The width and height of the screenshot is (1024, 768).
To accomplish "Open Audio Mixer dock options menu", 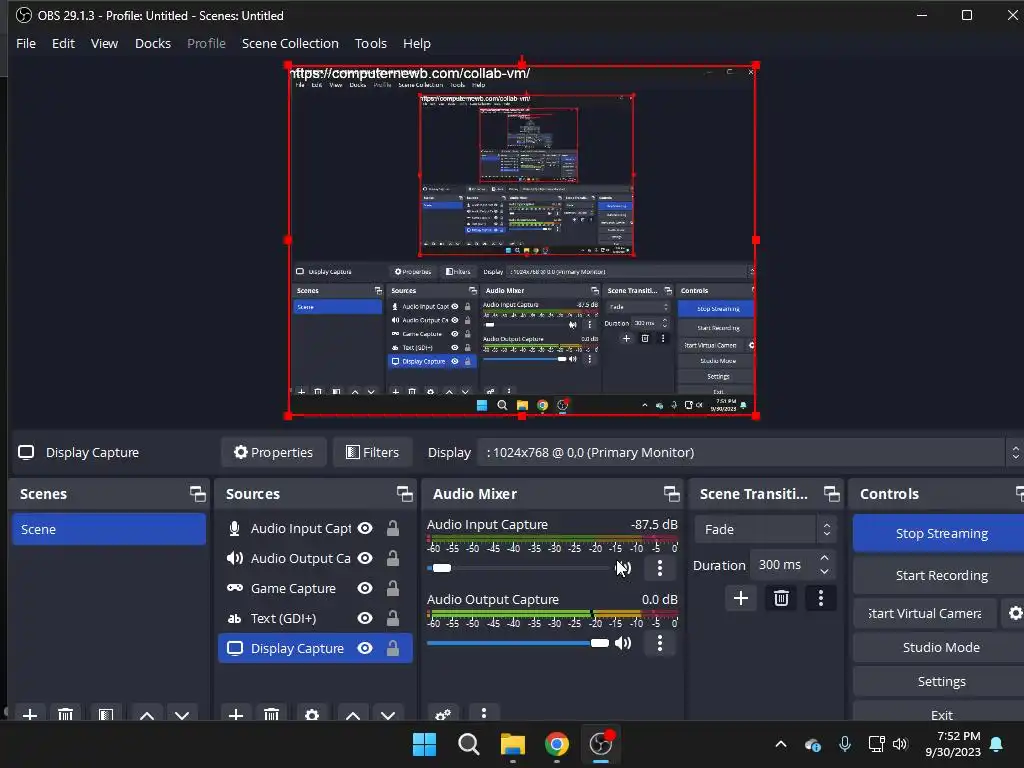I will [x=484, y=713].
